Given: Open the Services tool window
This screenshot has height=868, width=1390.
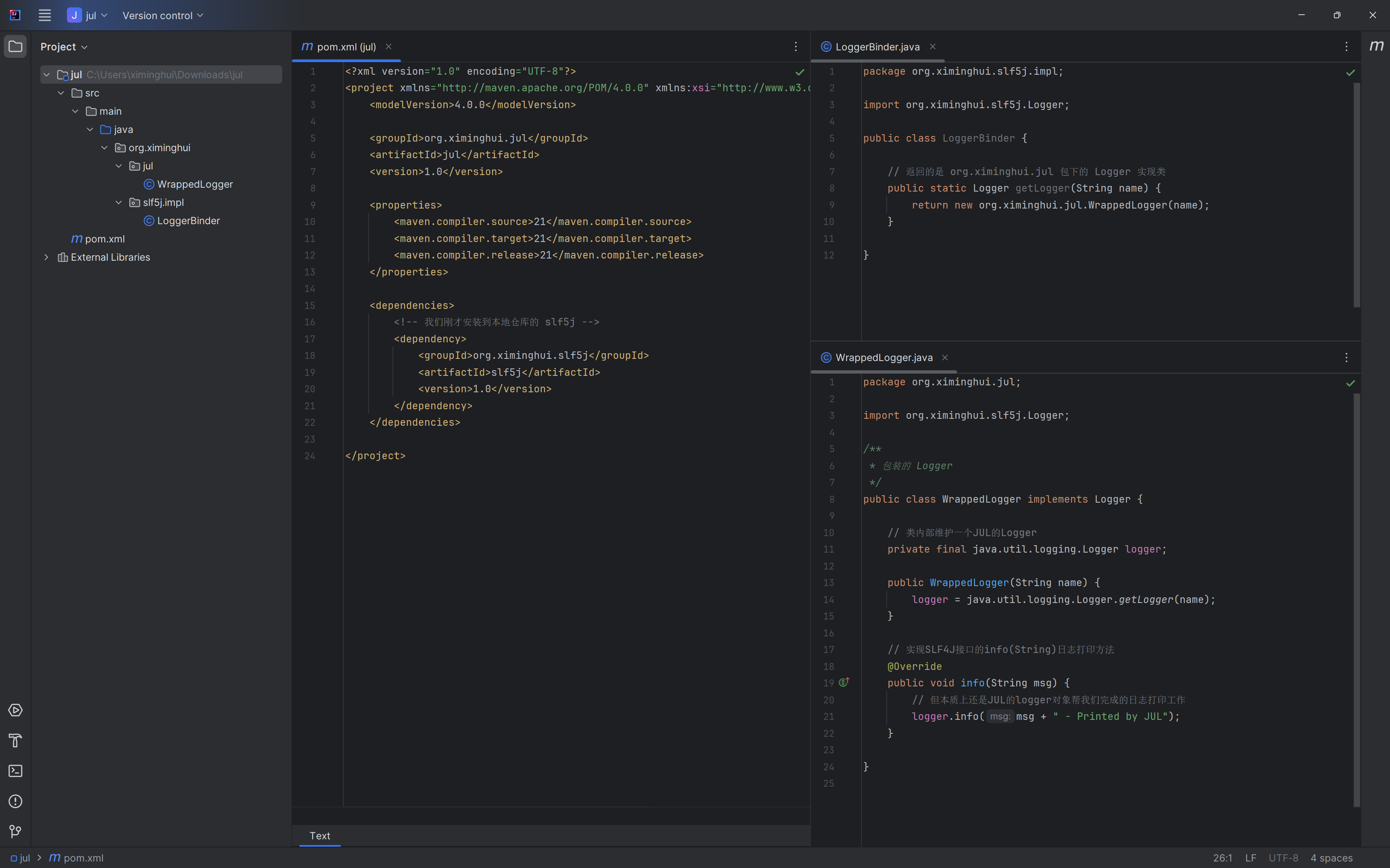Looking at the screenshot, I should click(16, 710).
